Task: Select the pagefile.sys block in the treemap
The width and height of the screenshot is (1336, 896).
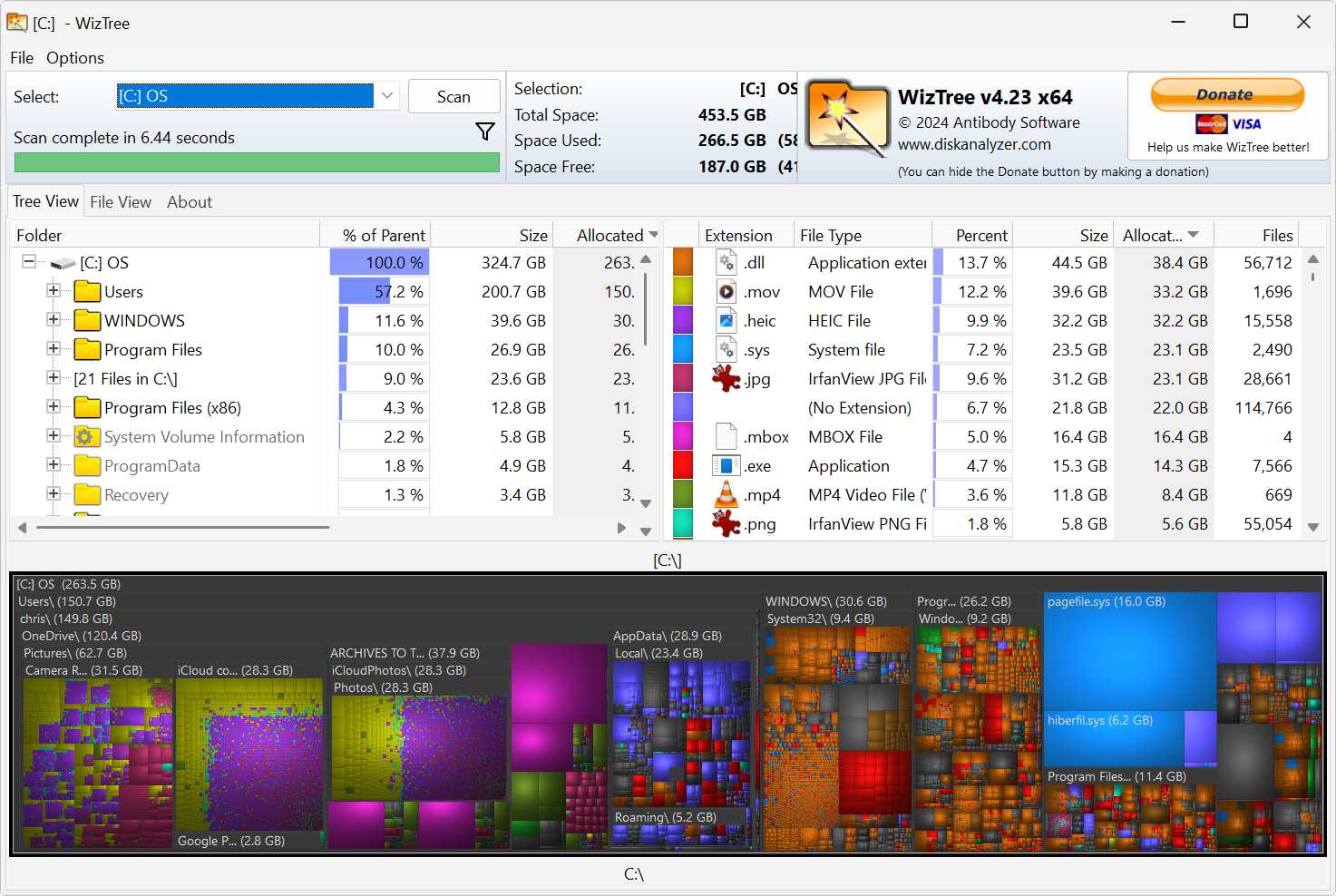Action: [1127, 648]
